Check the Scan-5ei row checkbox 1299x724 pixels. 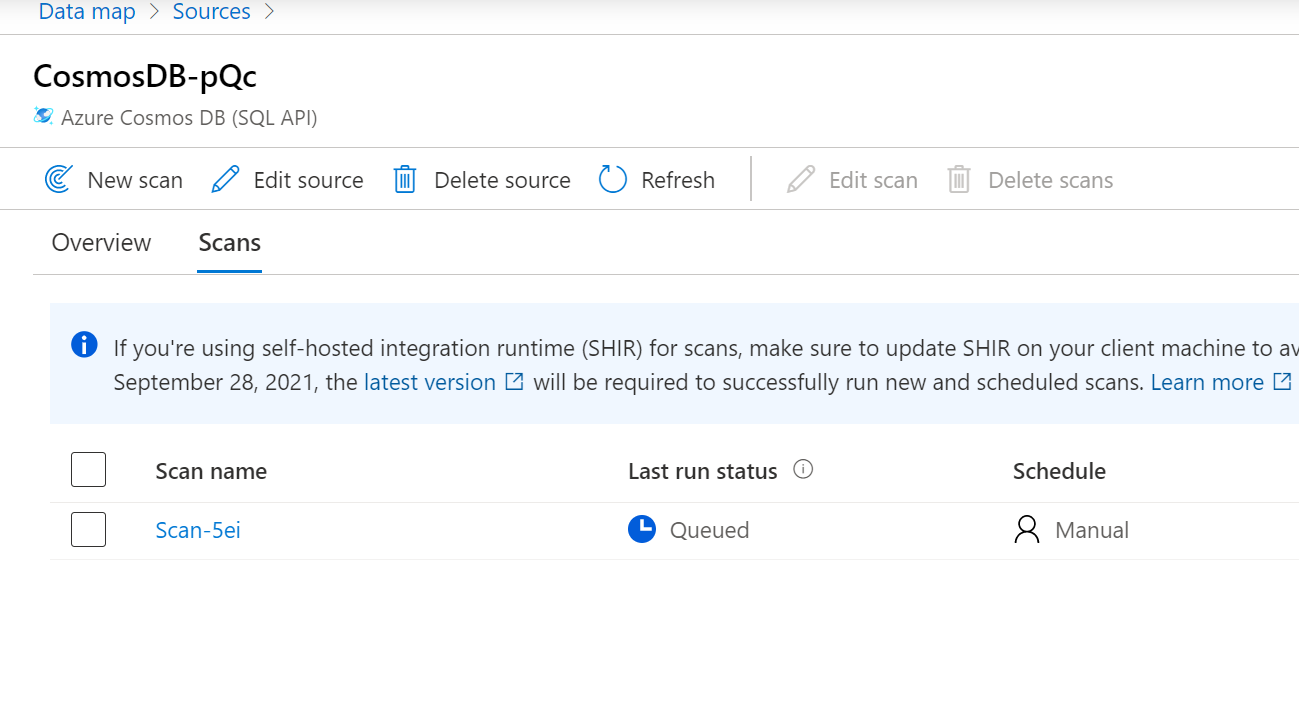tap(89, 529)
